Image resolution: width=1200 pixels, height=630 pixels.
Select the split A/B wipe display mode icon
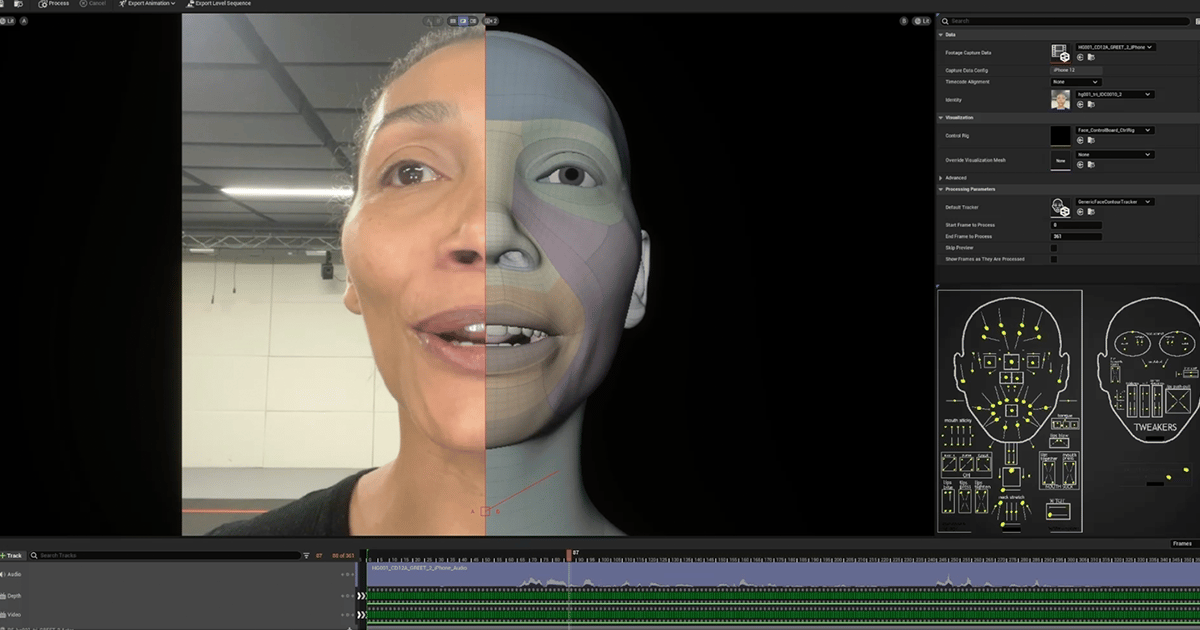pos(463,20)
